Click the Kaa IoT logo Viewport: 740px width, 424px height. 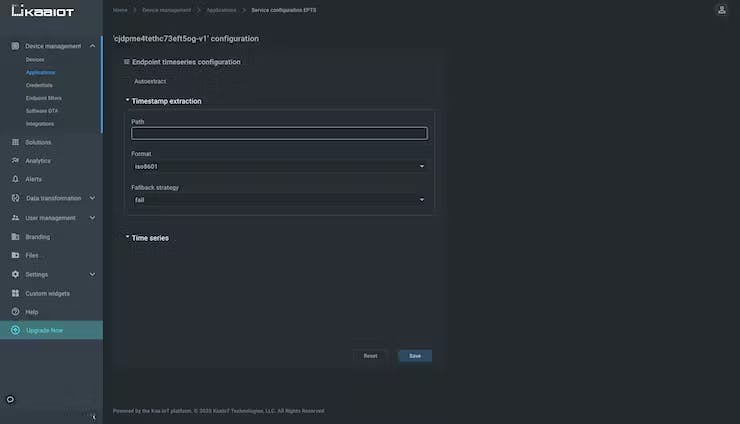click(42, 10)
